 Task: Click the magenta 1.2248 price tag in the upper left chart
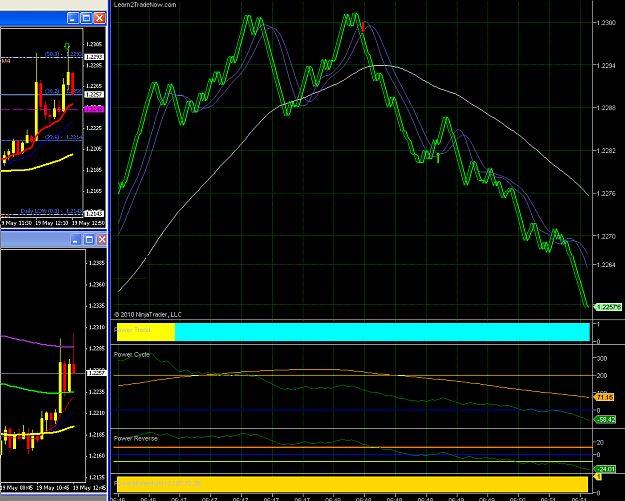click(x=94, y=109)
